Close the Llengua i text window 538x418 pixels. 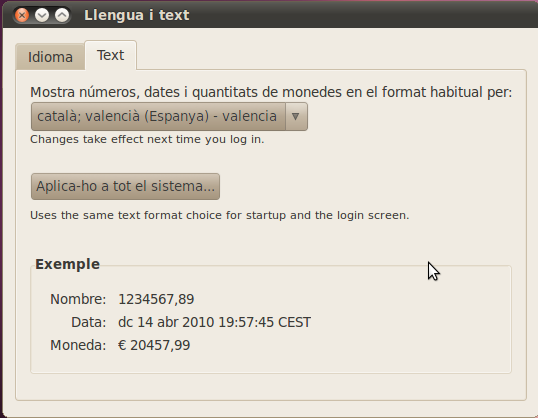[22, 15]
